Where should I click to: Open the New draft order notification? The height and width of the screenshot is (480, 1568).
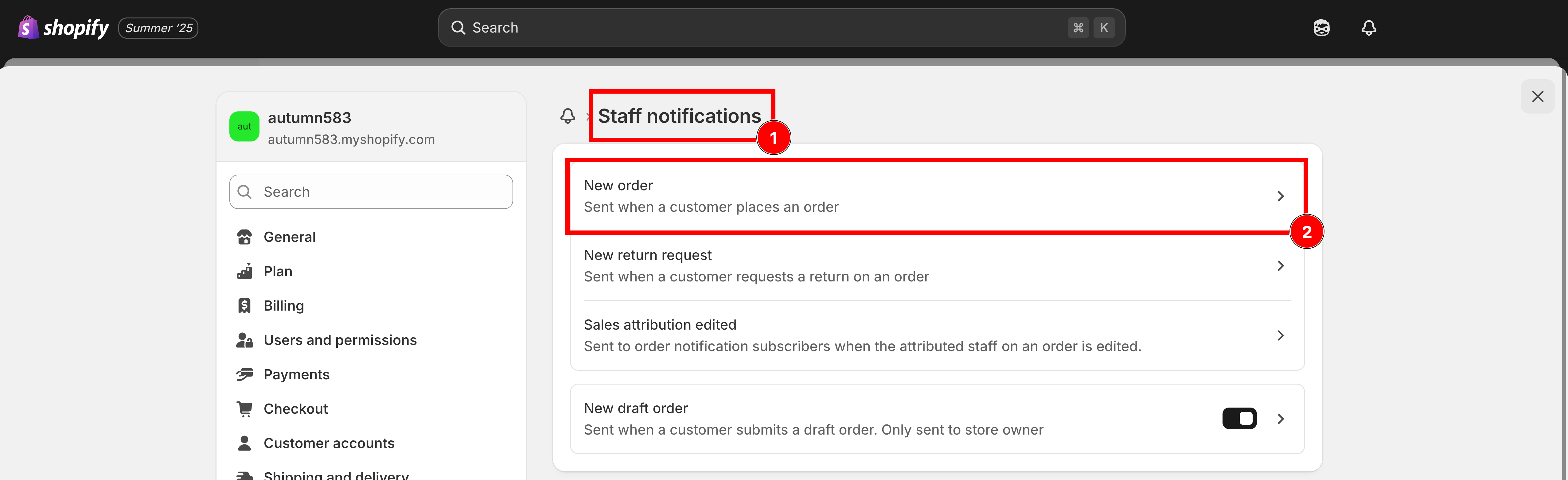[x=937, y=419]
